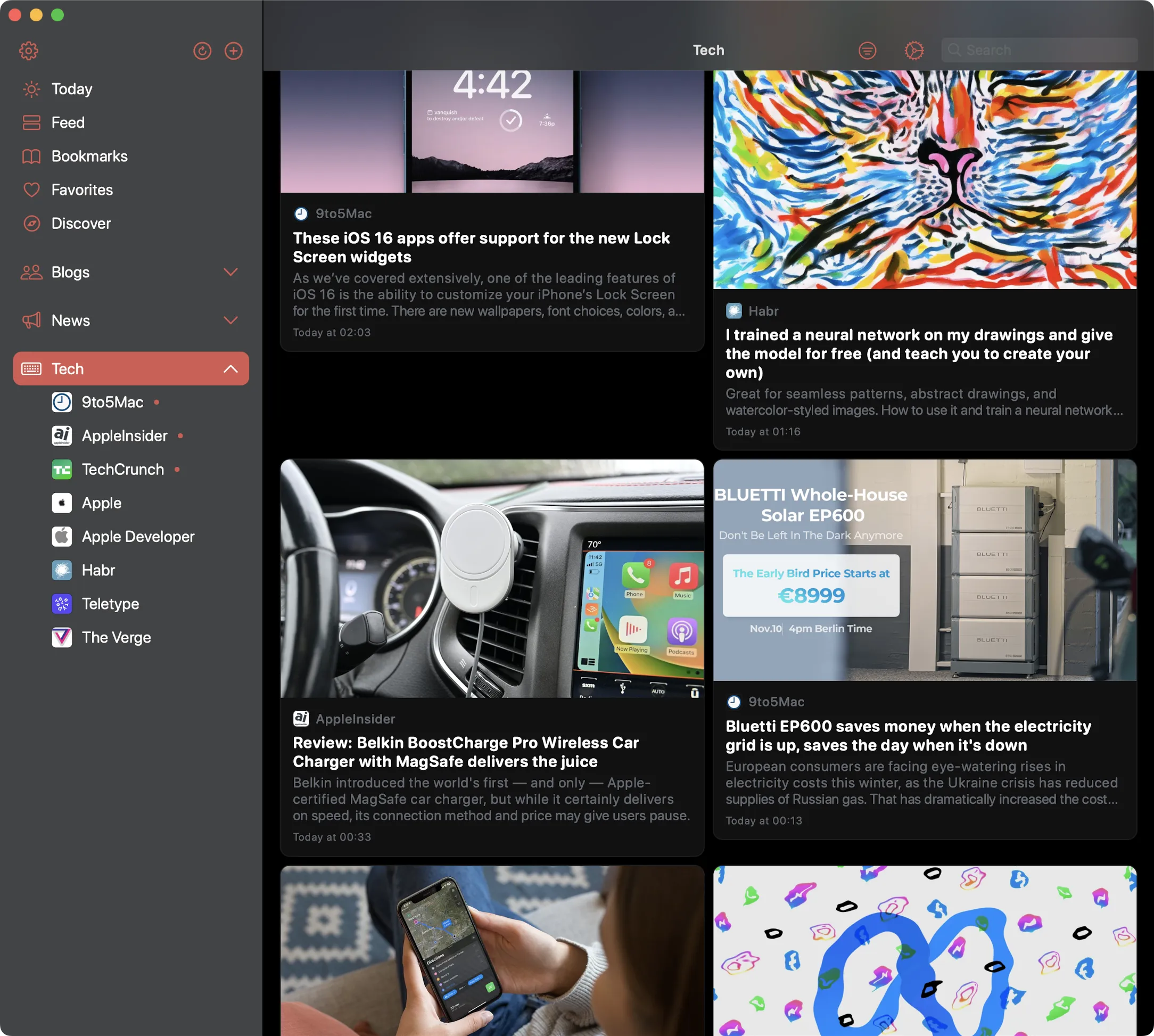The width and height of the screenshot is (1154, 1036).
Task: Click the view options gear in toolbar
Action: point(914,51)
